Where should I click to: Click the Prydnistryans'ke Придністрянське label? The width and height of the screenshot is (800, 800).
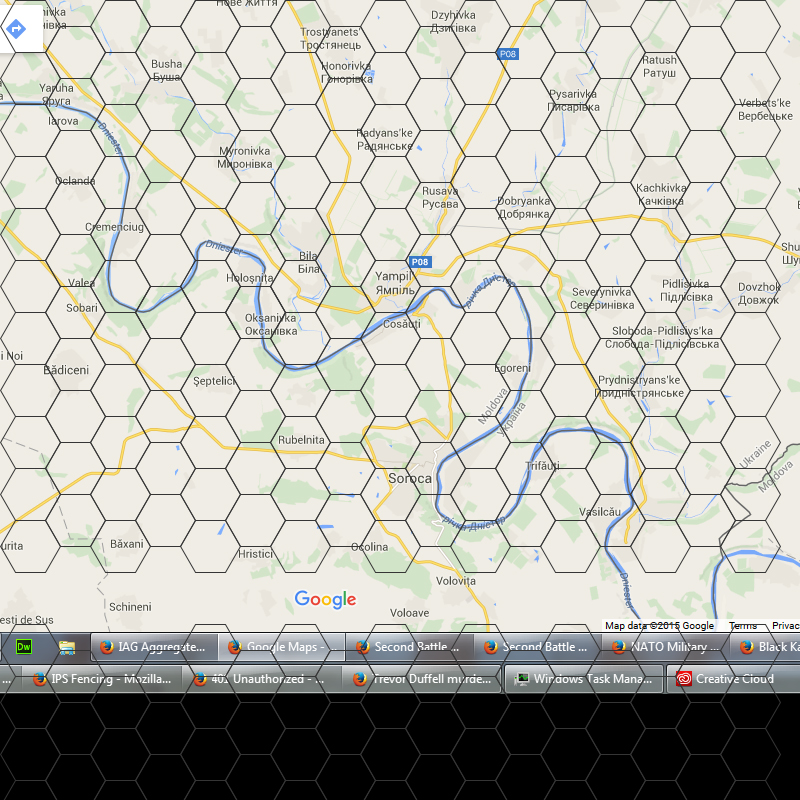tap(639, 386)
